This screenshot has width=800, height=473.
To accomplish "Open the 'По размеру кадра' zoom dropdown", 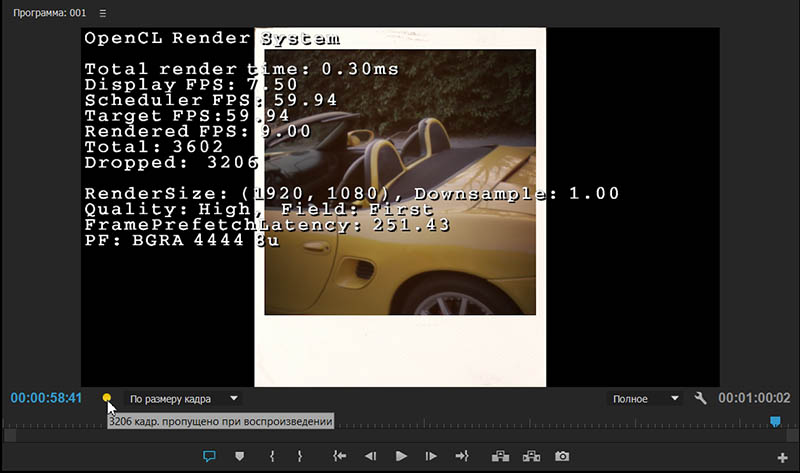I will coord(183,399).
